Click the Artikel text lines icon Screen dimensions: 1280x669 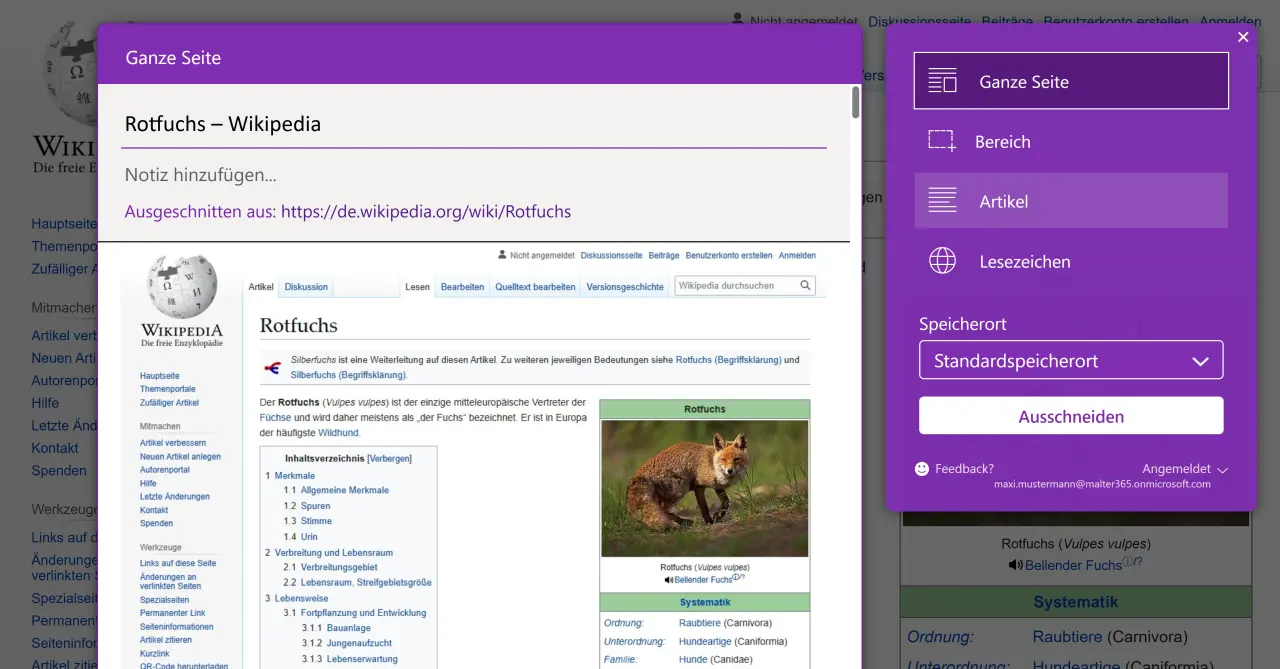pos(942,201)
